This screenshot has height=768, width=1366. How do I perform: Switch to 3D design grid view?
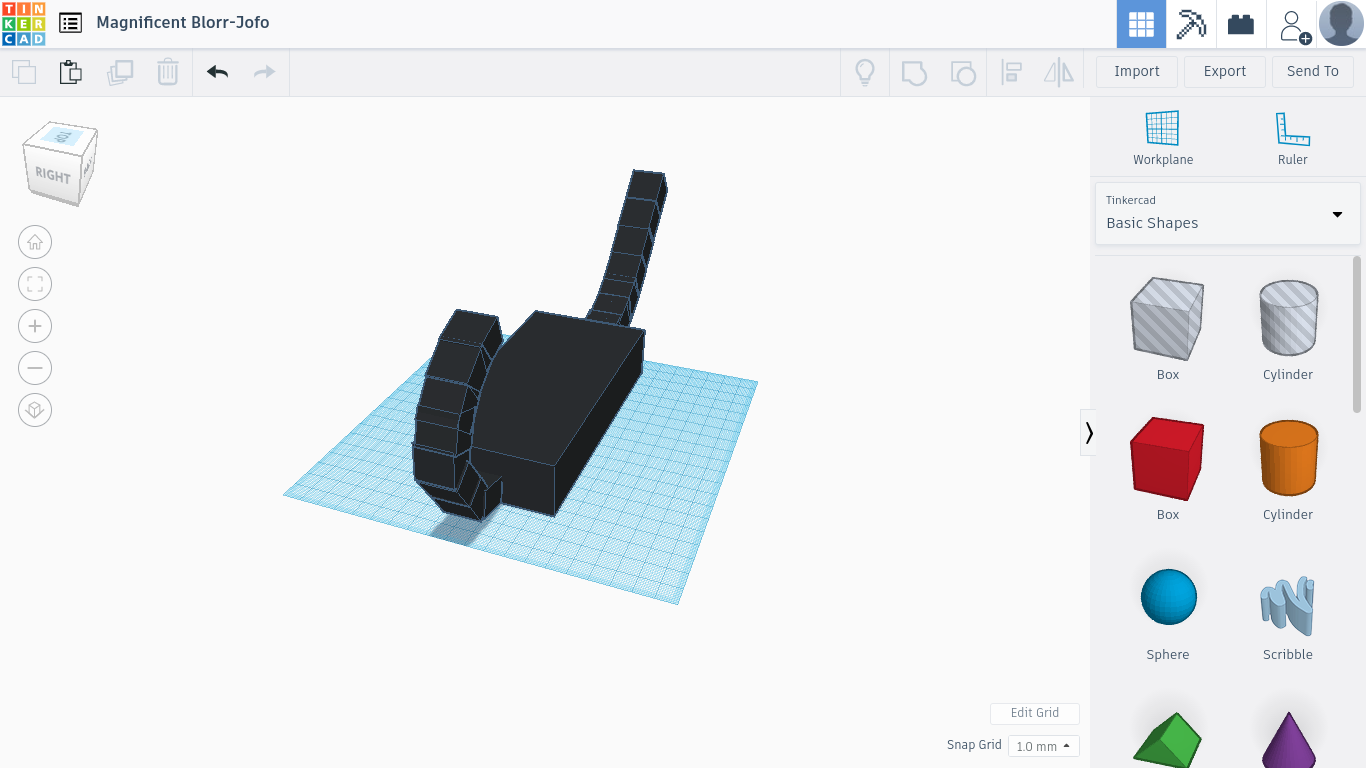(1141, 24)
